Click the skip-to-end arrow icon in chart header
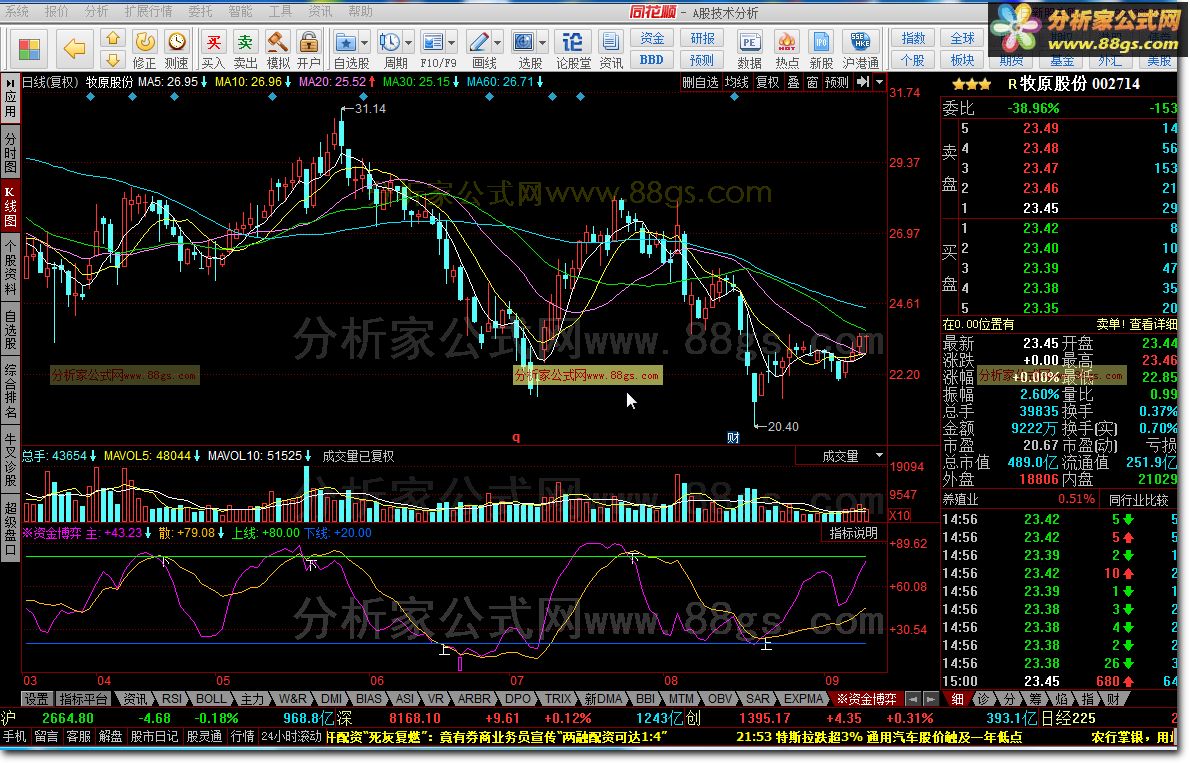The width and height of the screenshot is (1190, 763). 863,82
